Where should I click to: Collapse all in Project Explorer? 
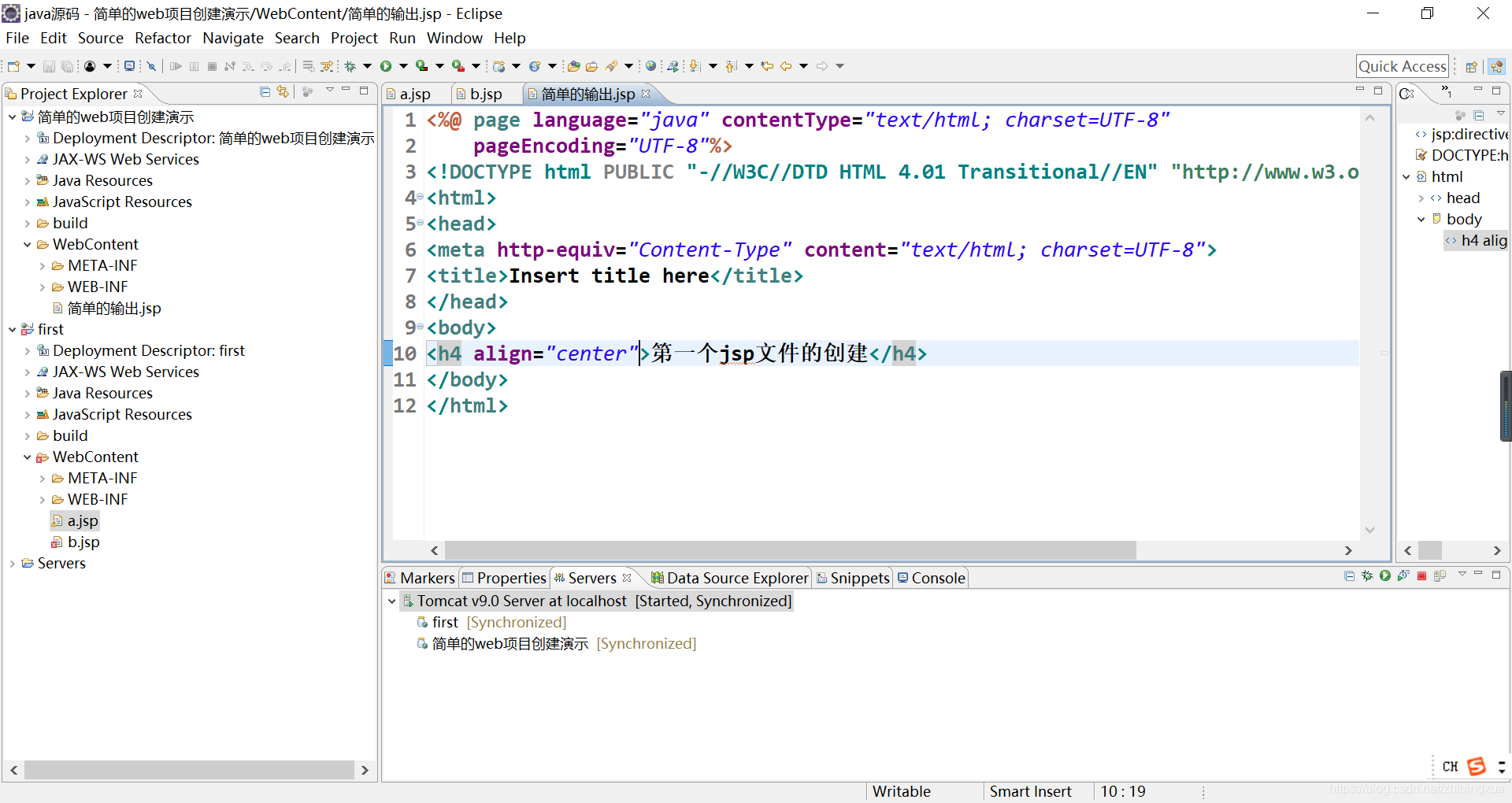click(265, 92)
